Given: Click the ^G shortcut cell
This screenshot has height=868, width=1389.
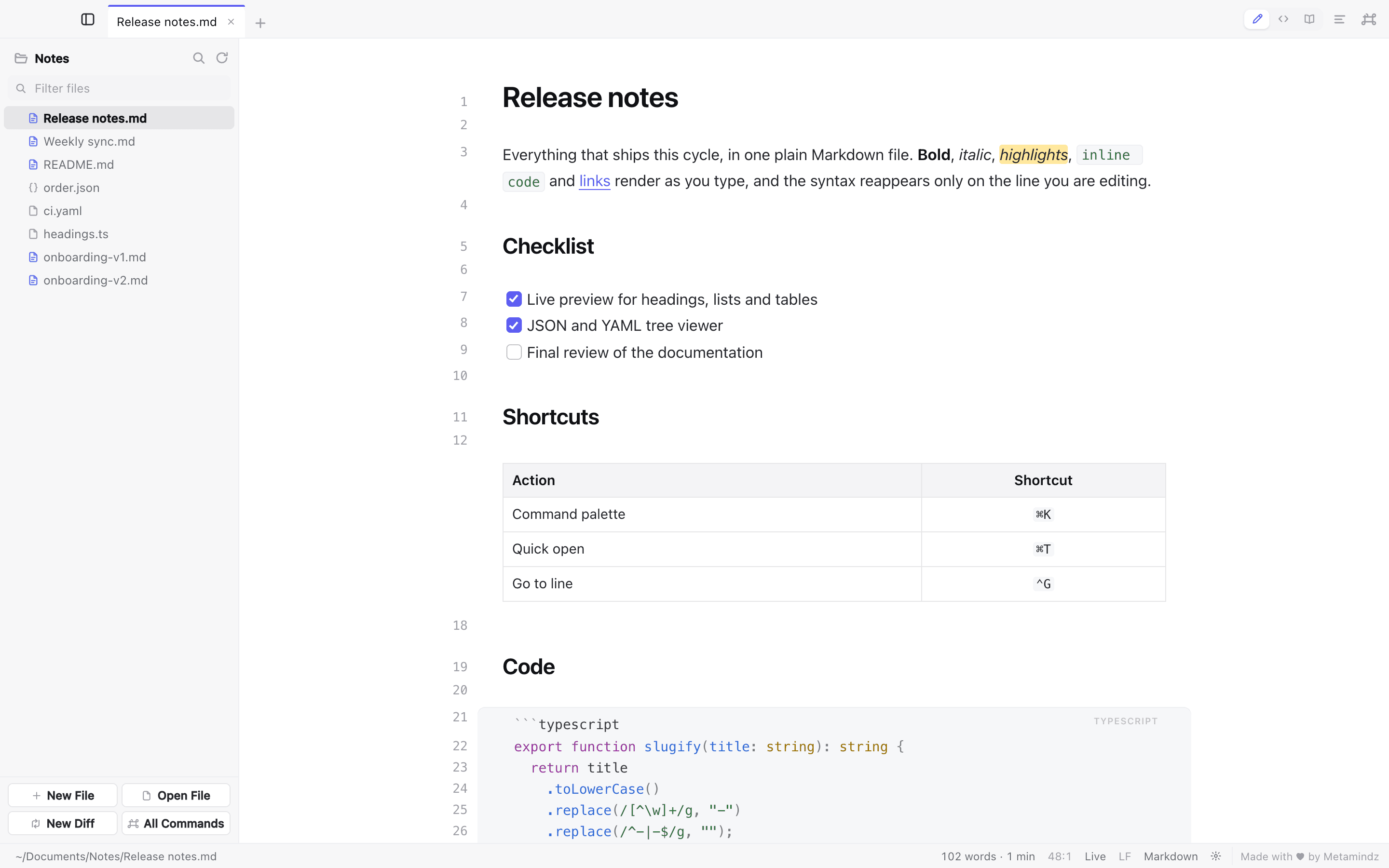Looking at the screenshot, I should [1044, 584].
